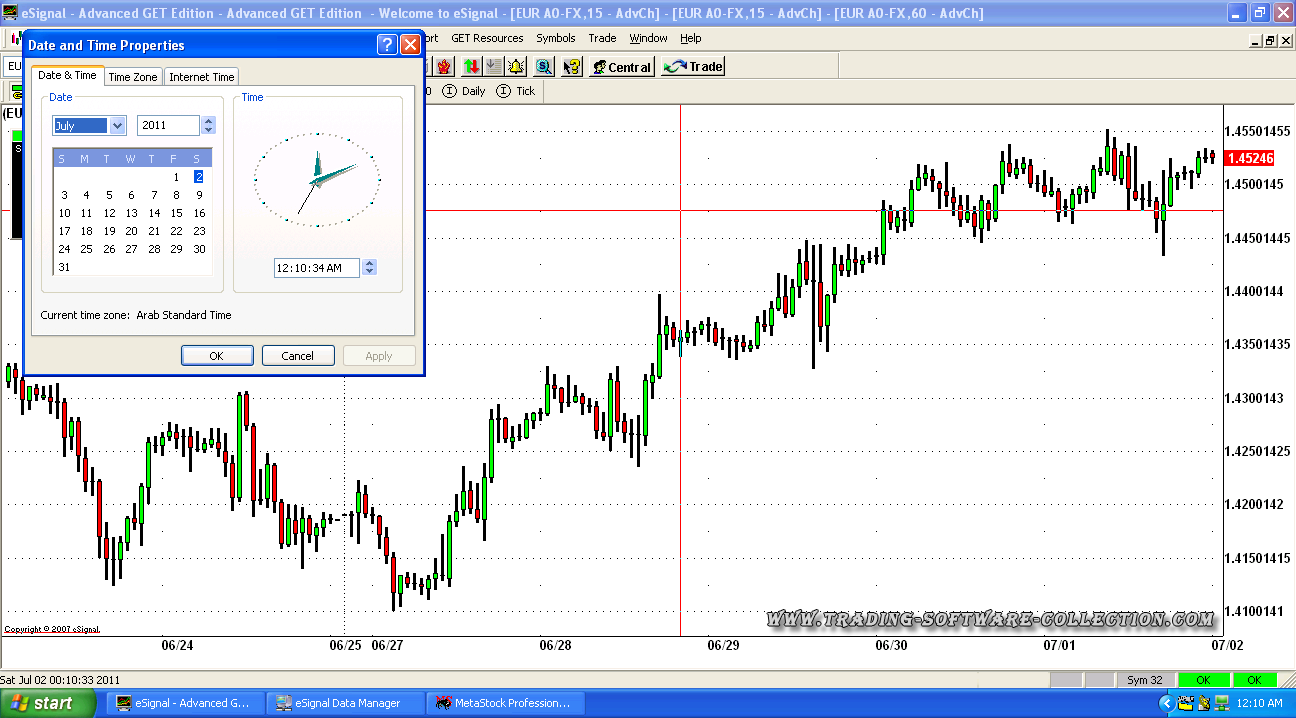1296x718 pixels.
Task: Cancel the Date and Time dialog
Action: [x=298, y=356]
